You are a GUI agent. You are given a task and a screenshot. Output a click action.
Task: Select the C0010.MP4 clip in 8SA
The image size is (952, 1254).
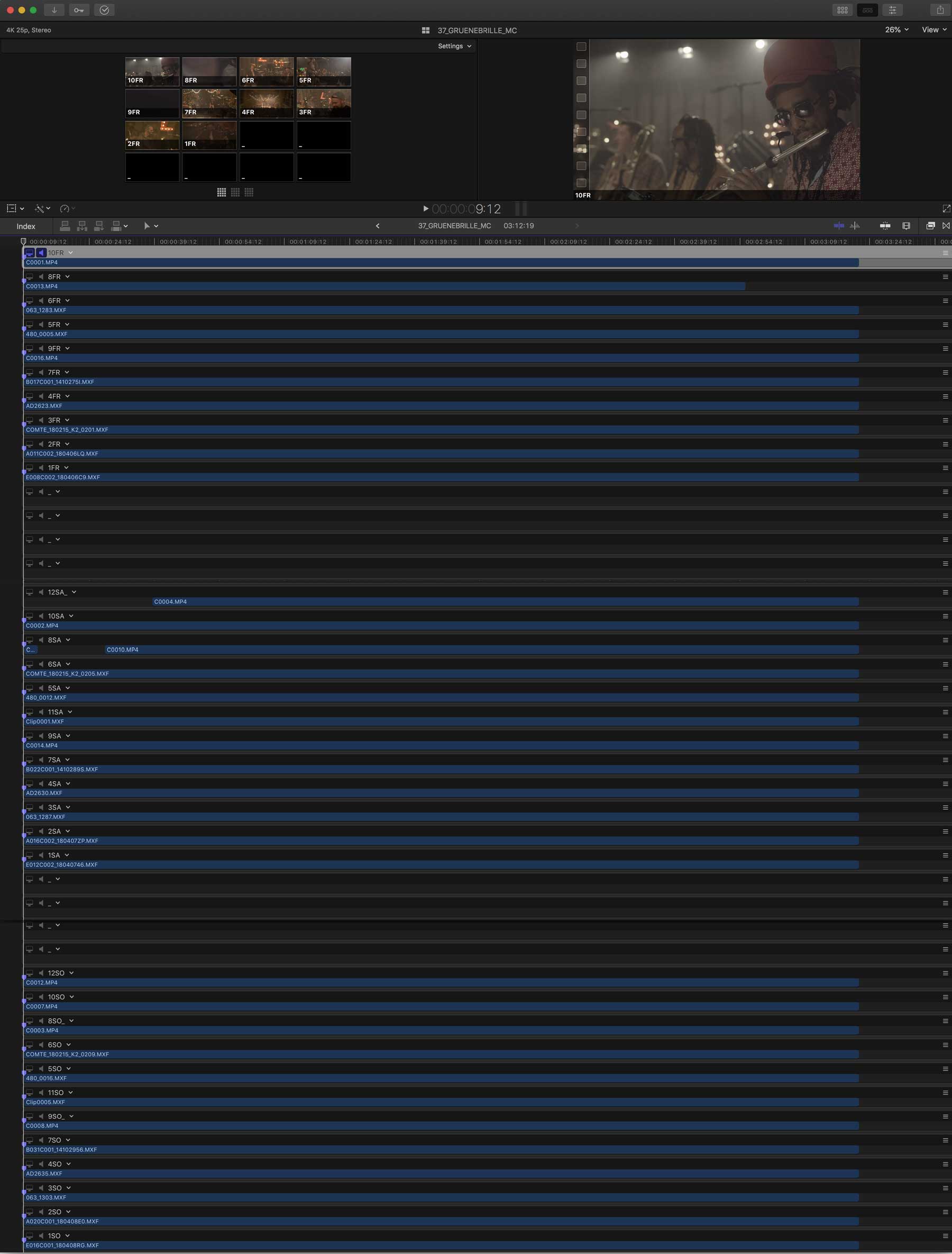(x=482, y=649)
